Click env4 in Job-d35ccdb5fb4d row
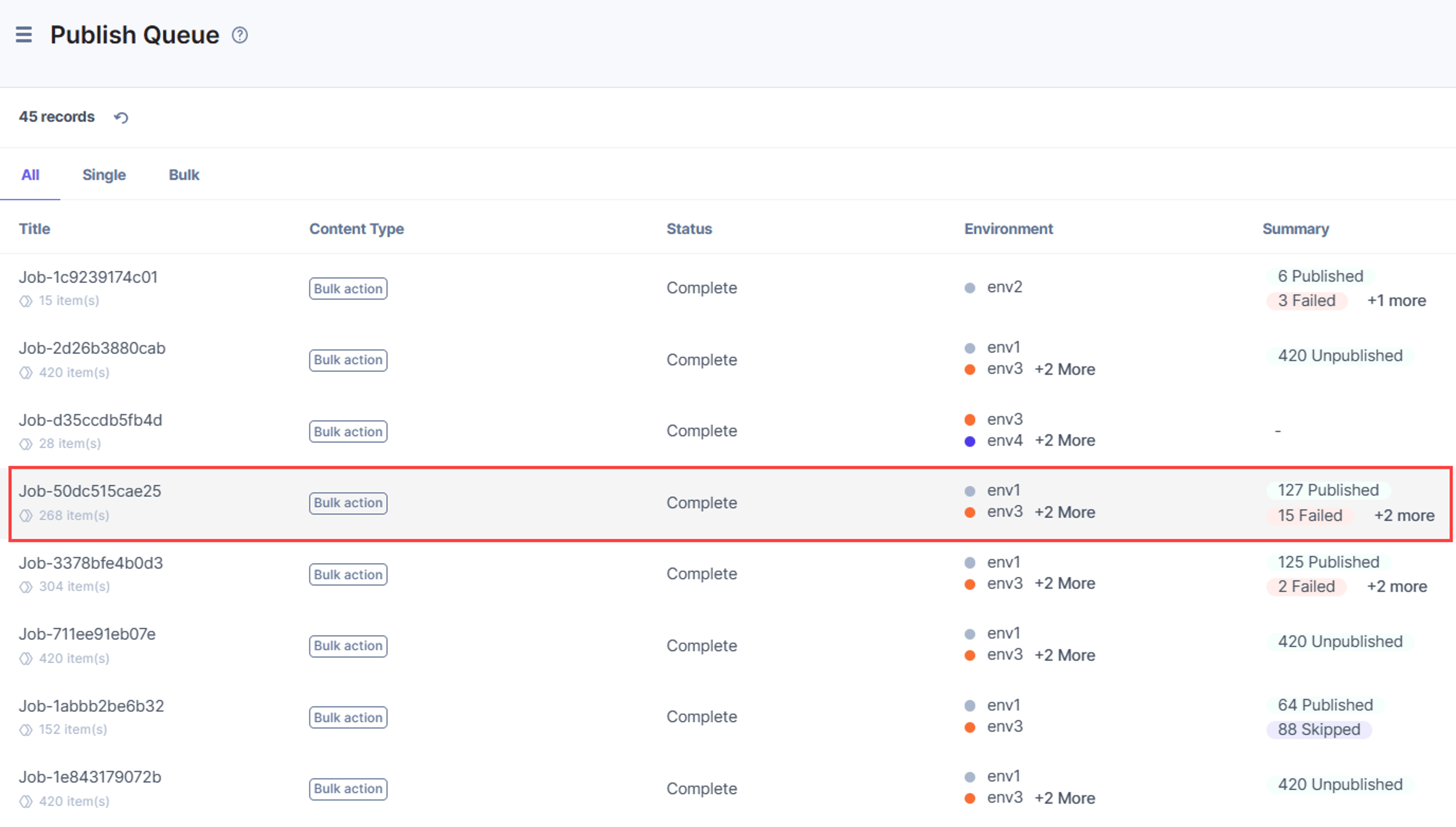This screenshot has height=827, width=1456. point(1004,441)
